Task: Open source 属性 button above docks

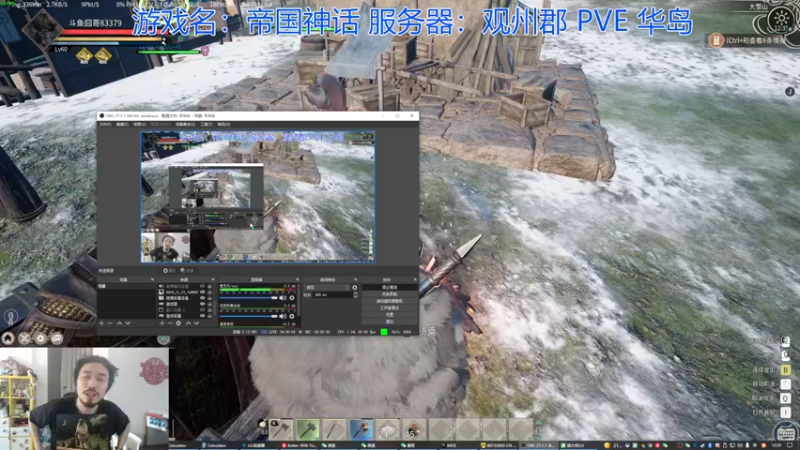Action: pyautogui.click(x=169, y=270)
